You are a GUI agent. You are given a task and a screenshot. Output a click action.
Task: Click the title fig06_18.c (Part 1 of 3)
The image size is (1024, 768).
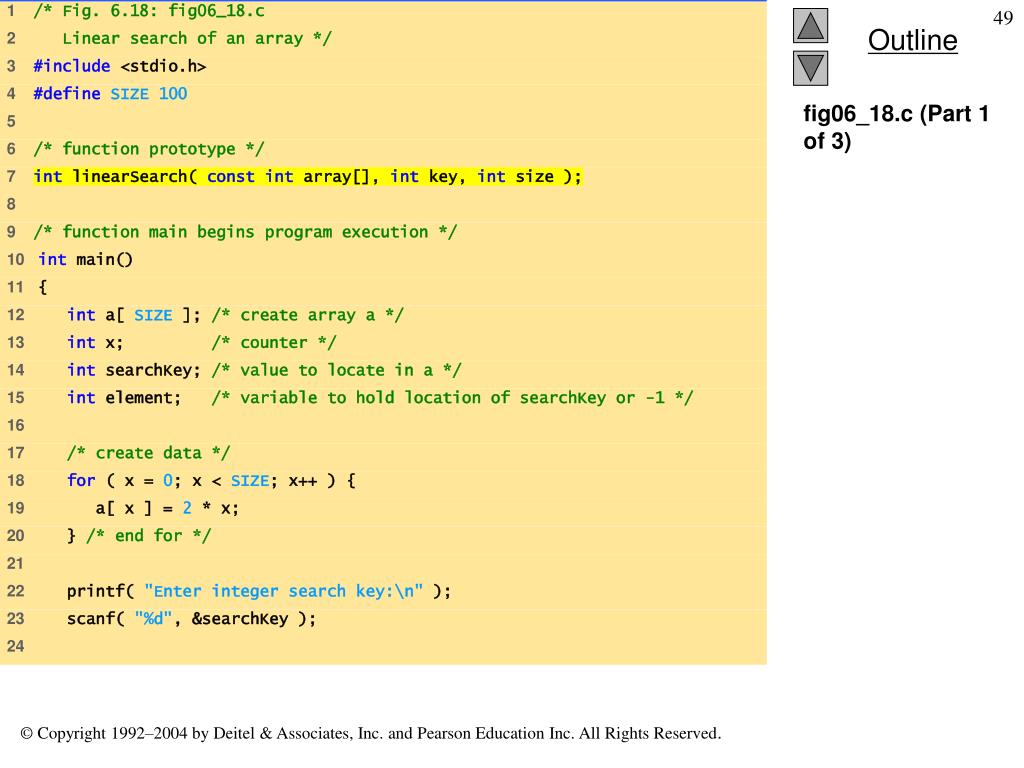click(895, 127)
